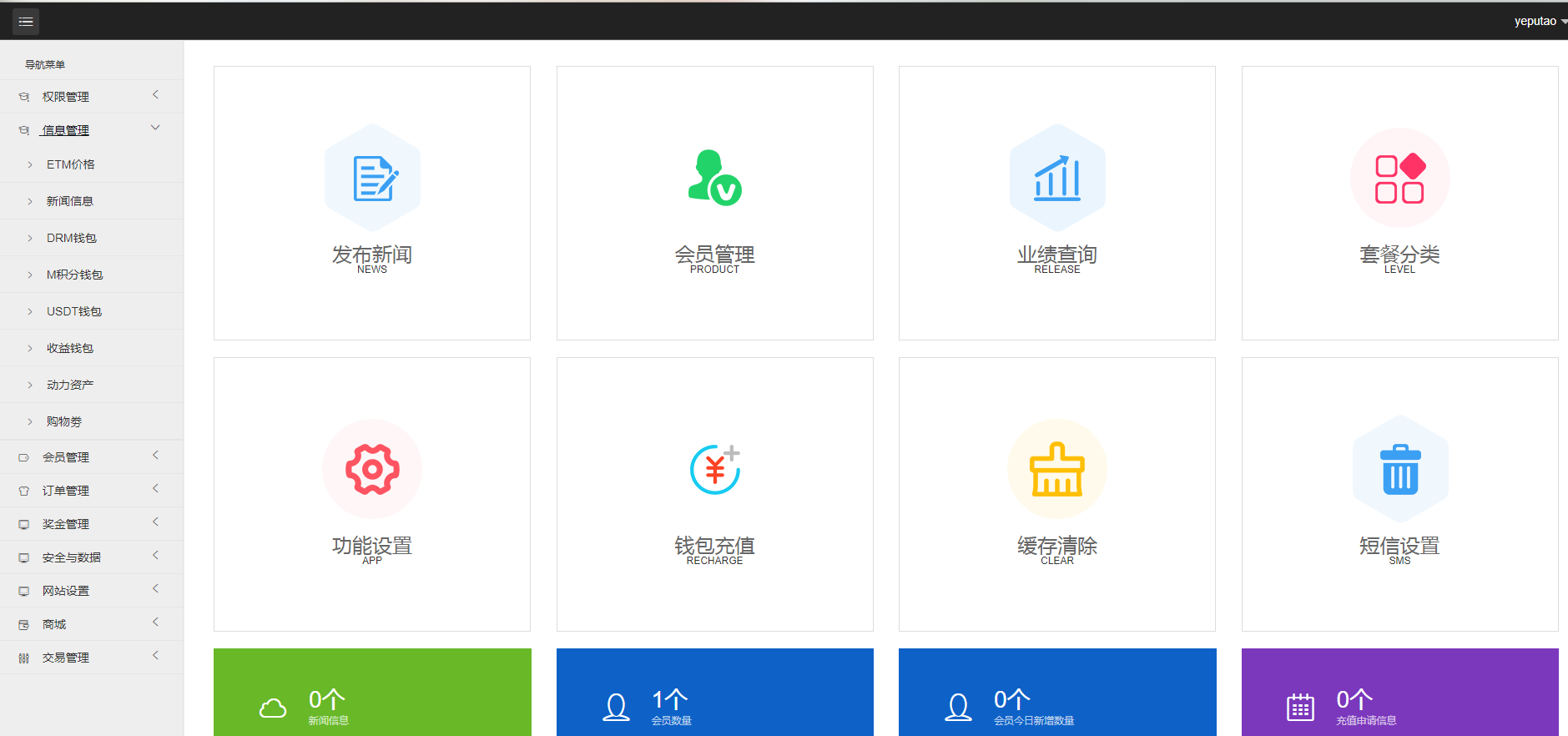This screenshot has width=1568, height=736.
Task: Click the user icon in the 会员数量 tile
Action: click(x=616, y=708)
